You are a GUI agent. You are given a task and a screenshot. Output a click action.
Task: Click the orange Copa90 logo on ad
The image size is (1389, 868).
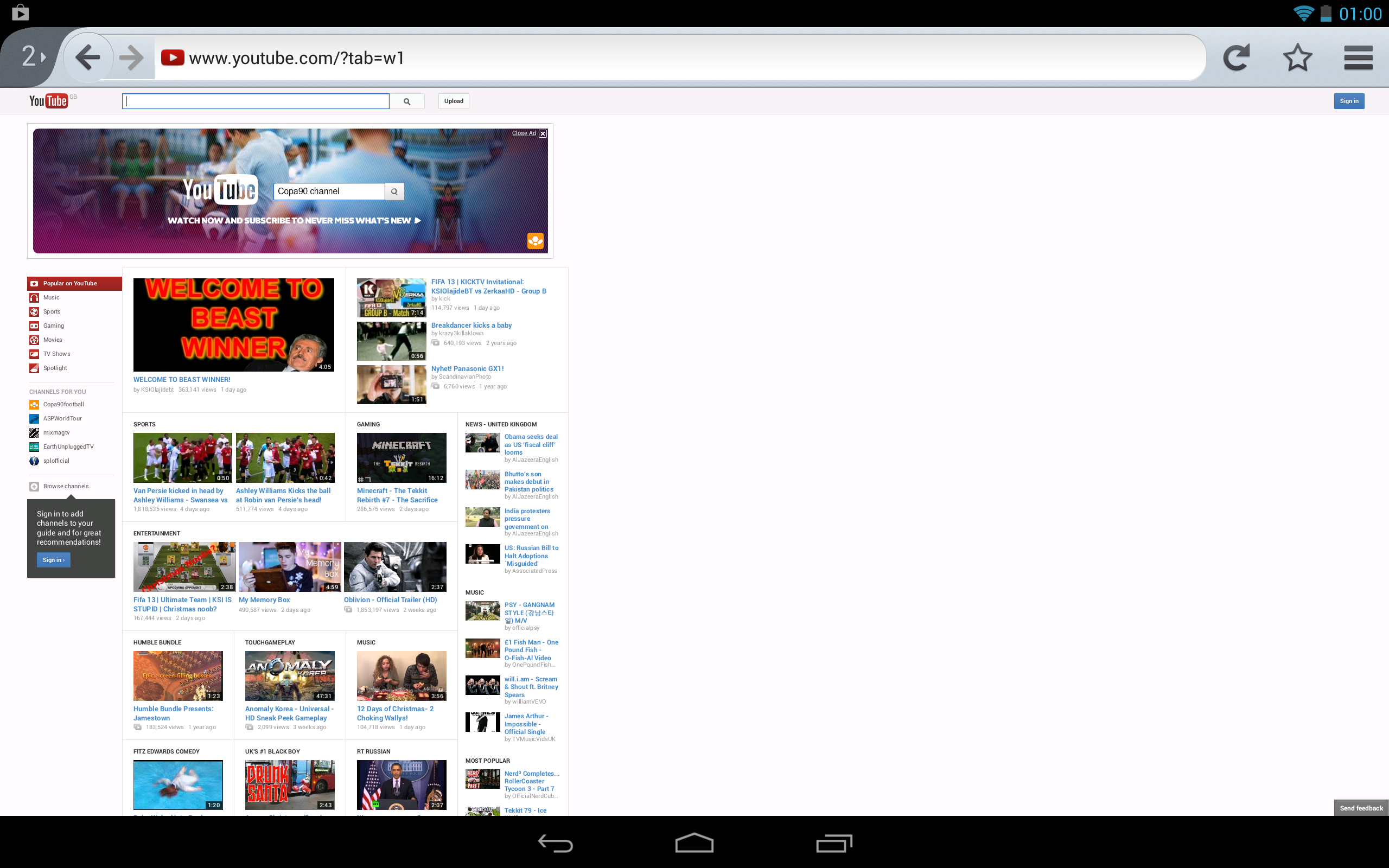pyautogui.click(x=535, y=240)
